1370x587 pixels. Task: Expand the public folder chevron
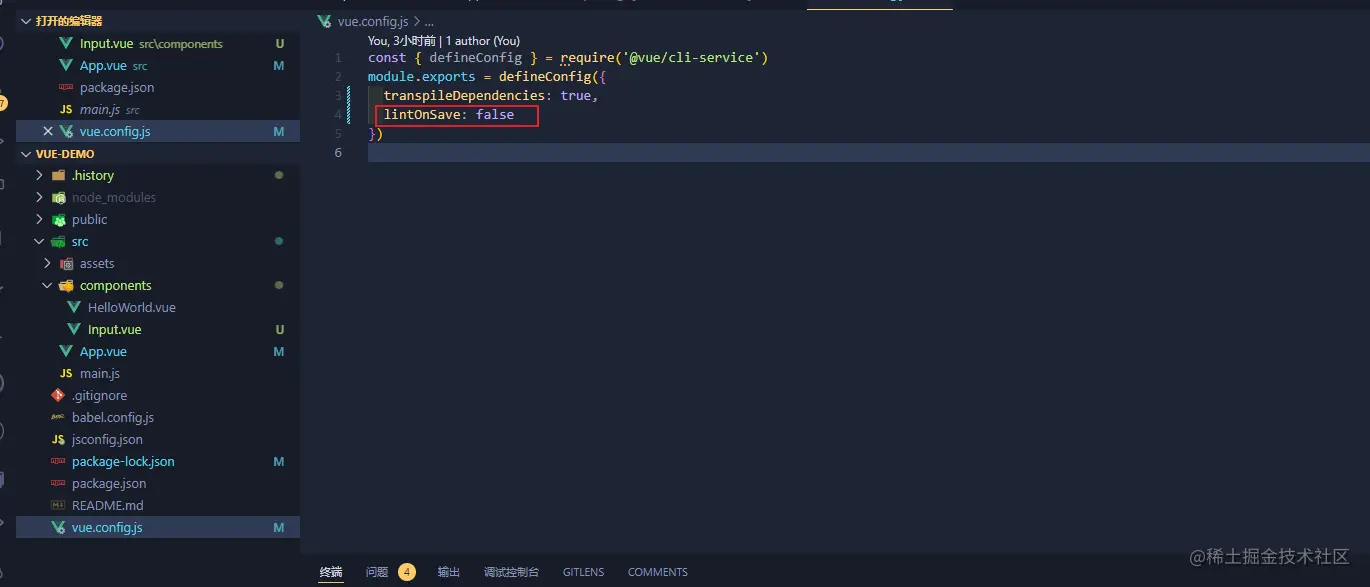pos(40,219)
